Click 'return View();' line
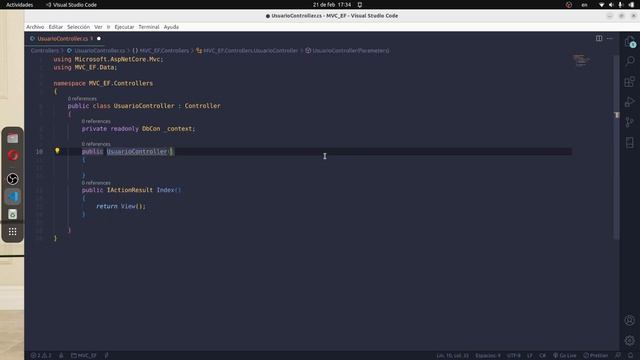Screen dimensions: 640x360 coord(121,206)
